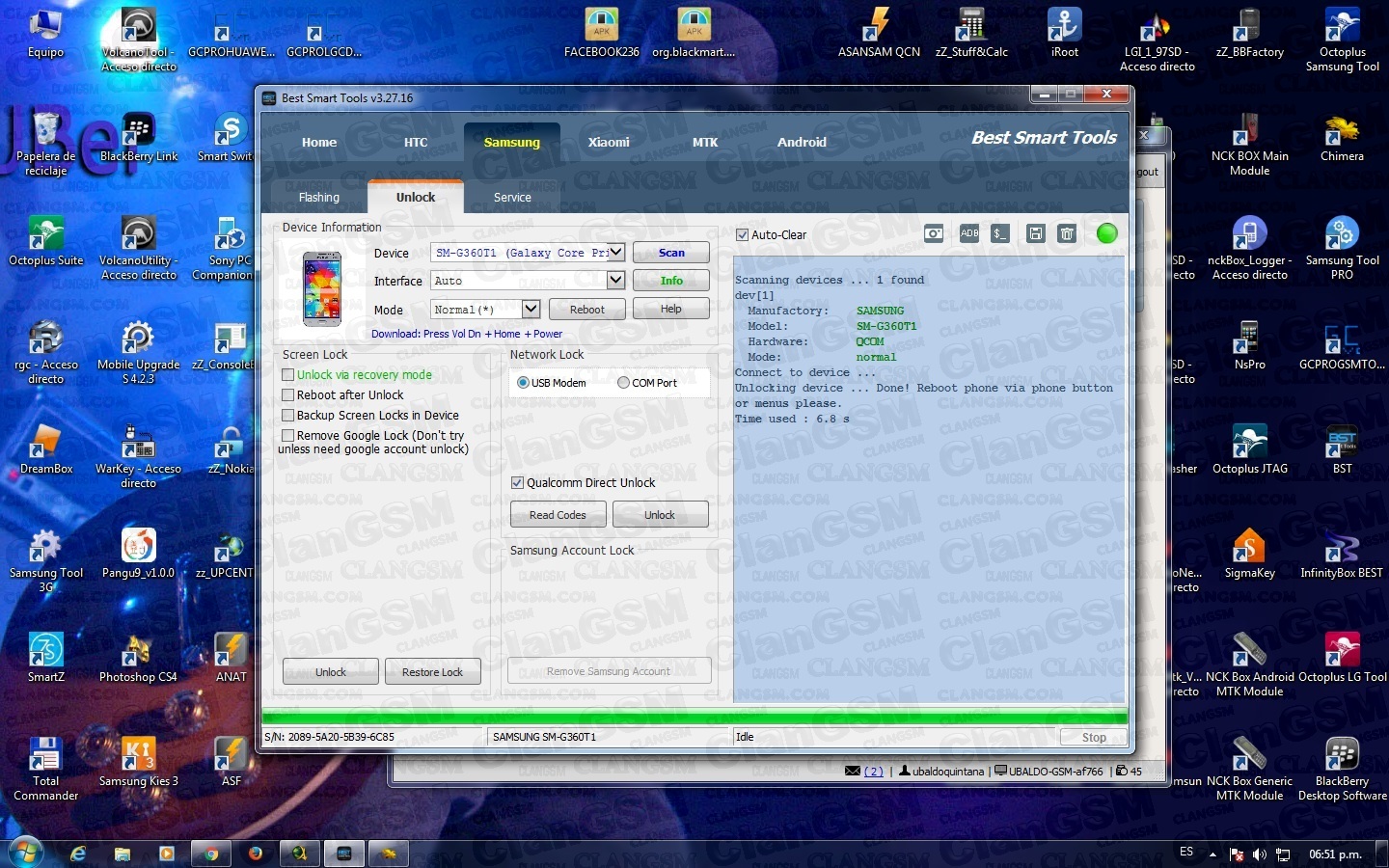The height and width of the screenshot is (868, 1389).
Task: Click the Screen Lock Unlock button
Action: coord(330,672)
